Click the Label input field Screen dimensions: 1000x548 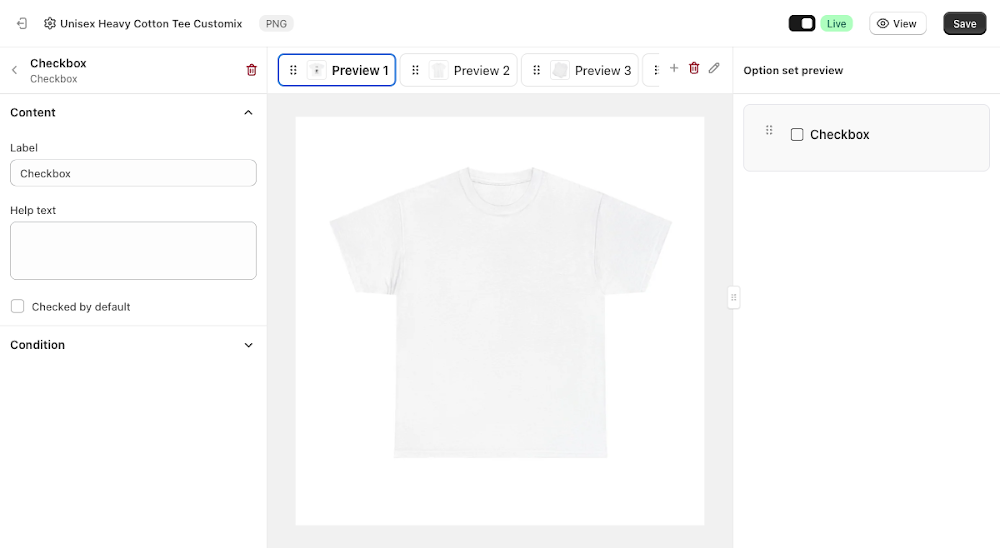(133, 173)
